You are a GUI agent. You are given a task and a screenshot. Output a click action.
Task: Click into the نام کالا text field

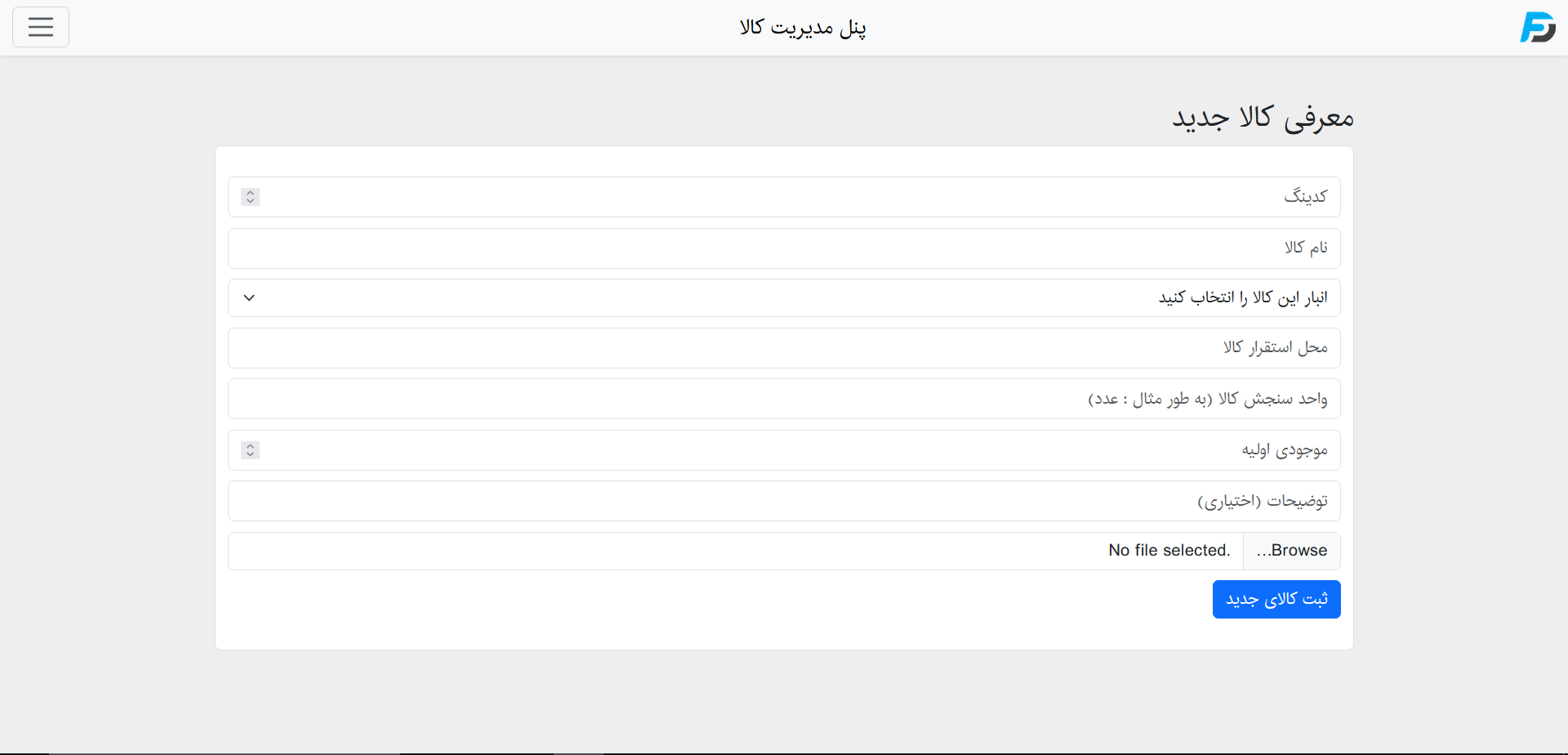pyautogui.click(x=784, y=248)
